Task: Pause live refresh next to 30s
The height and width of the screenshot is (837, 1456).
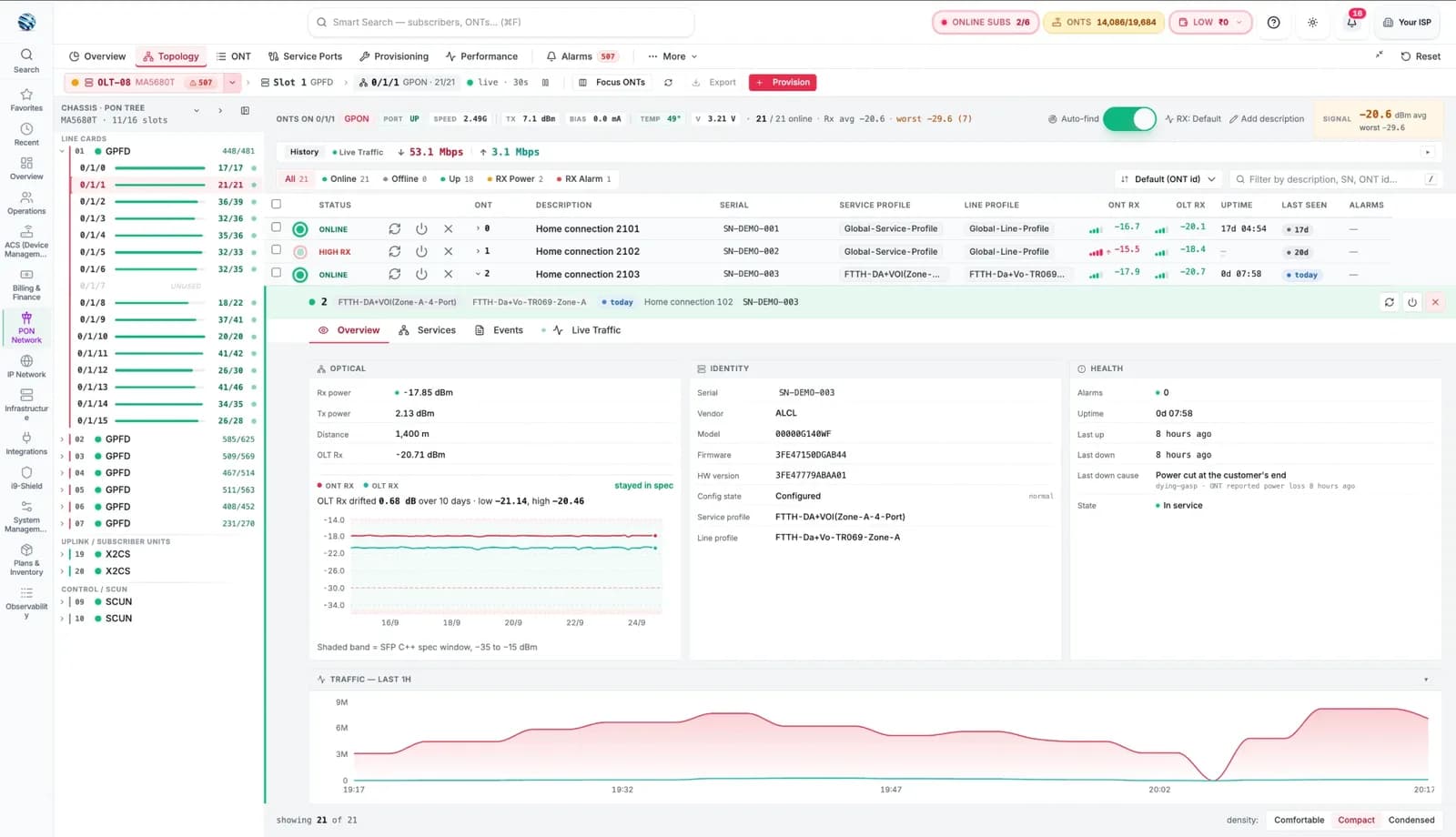Action: (545, 82)
